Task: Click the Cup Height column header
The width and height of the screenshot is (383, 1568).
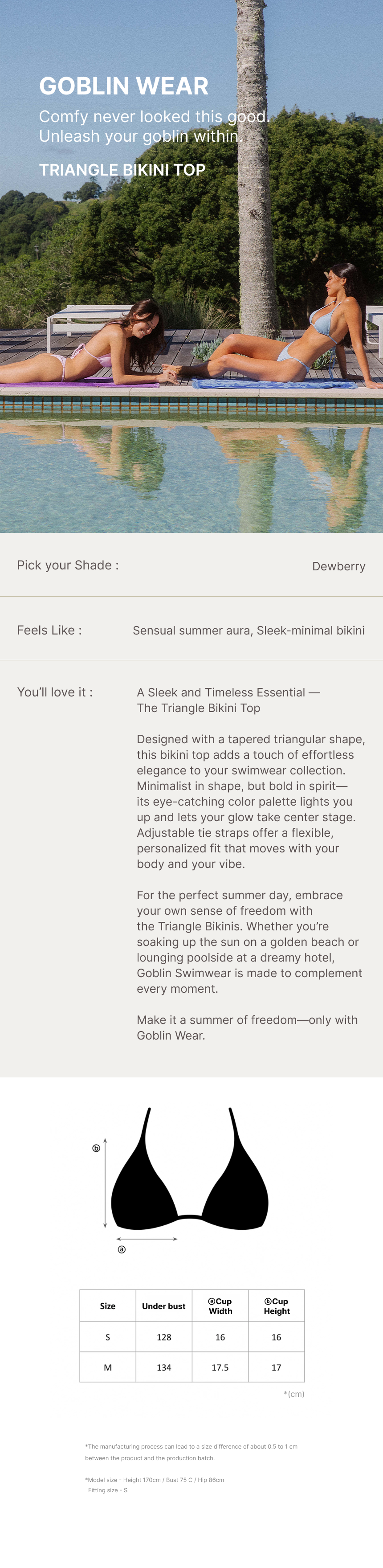Action: point(277,1306)
